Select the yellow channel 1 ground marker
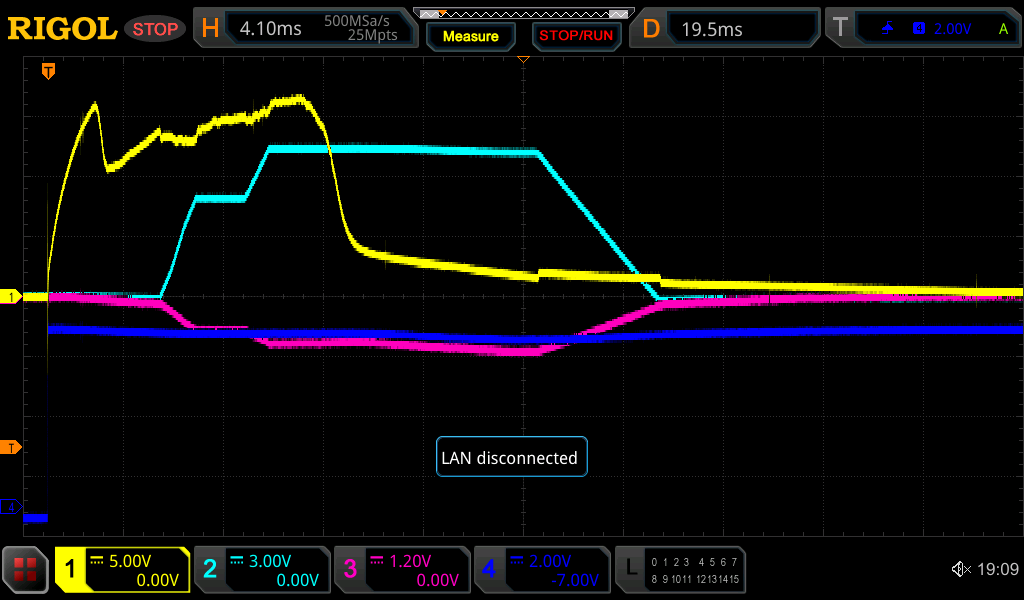Viewport: 1024px width, 600px height. [x=12, y=297]
